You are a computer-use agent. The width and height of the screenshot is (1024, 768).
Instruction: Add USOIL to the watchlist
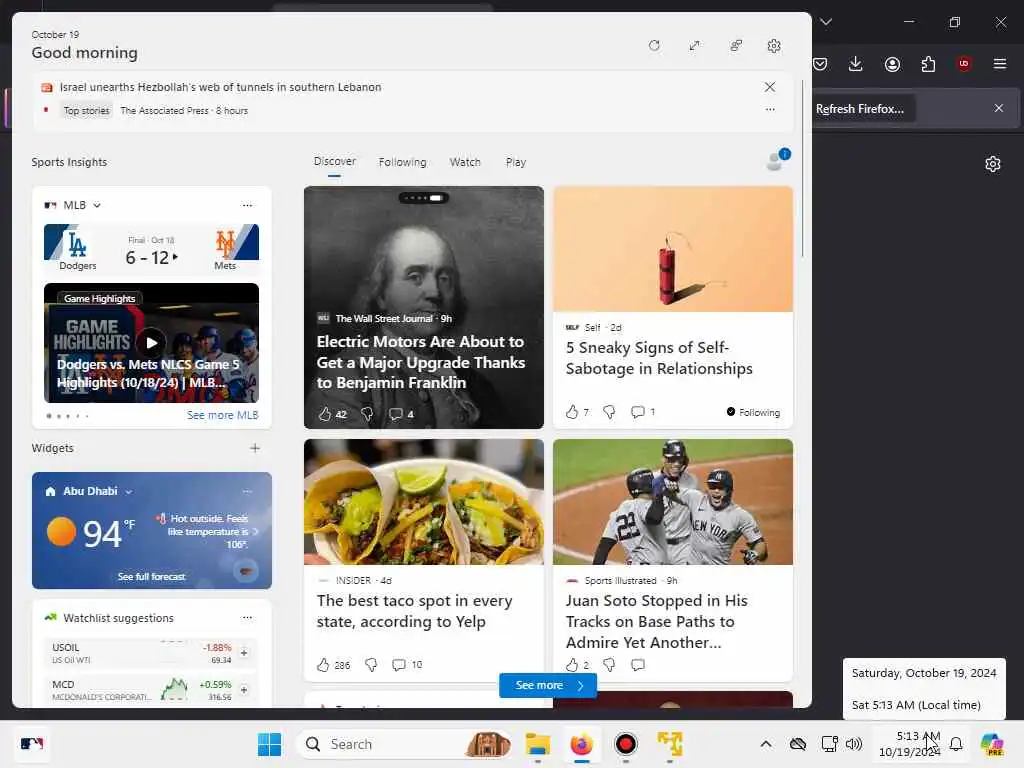click(244, 652)
